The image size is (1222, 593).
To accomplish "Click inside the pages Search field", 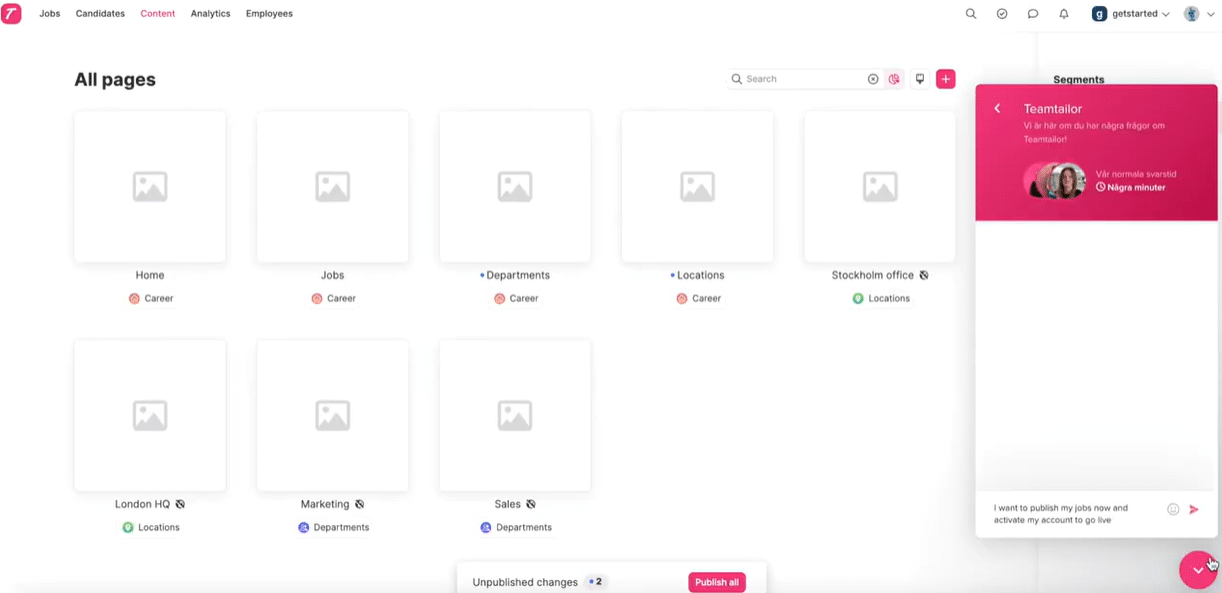I will [x=804, y=79].
